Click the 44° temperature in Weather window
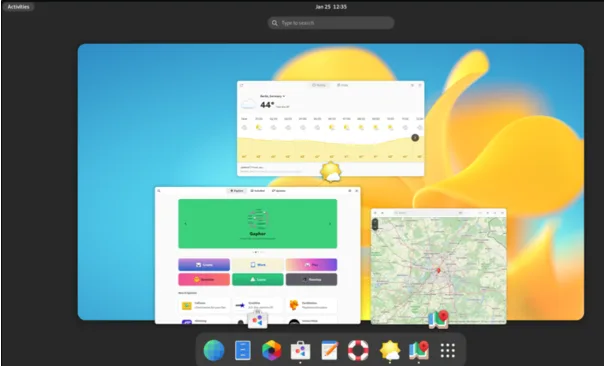The height and width of the screenshot is (366, 605). tap(267, 105)
